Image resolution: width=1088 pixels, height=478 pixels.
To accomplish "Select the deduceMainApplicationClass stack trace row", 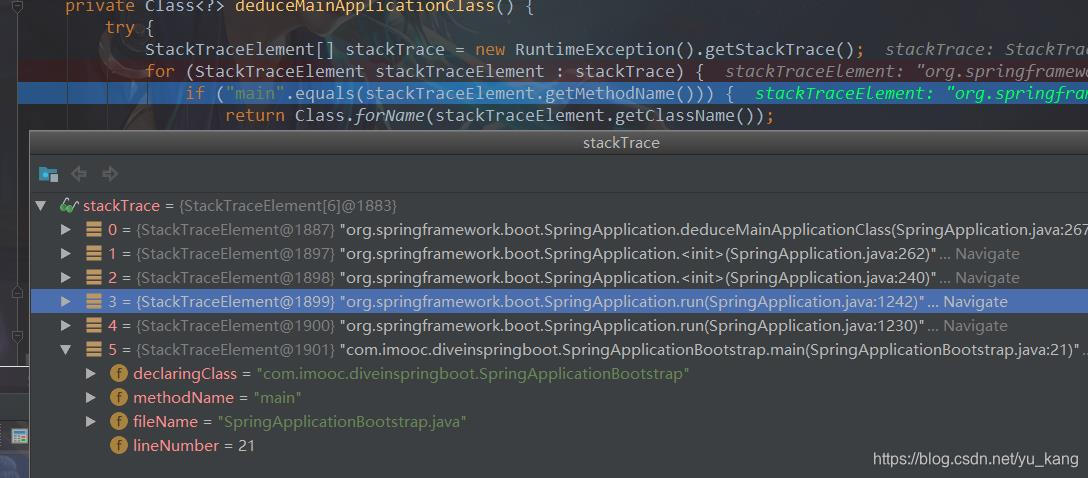I will (559, 230).
